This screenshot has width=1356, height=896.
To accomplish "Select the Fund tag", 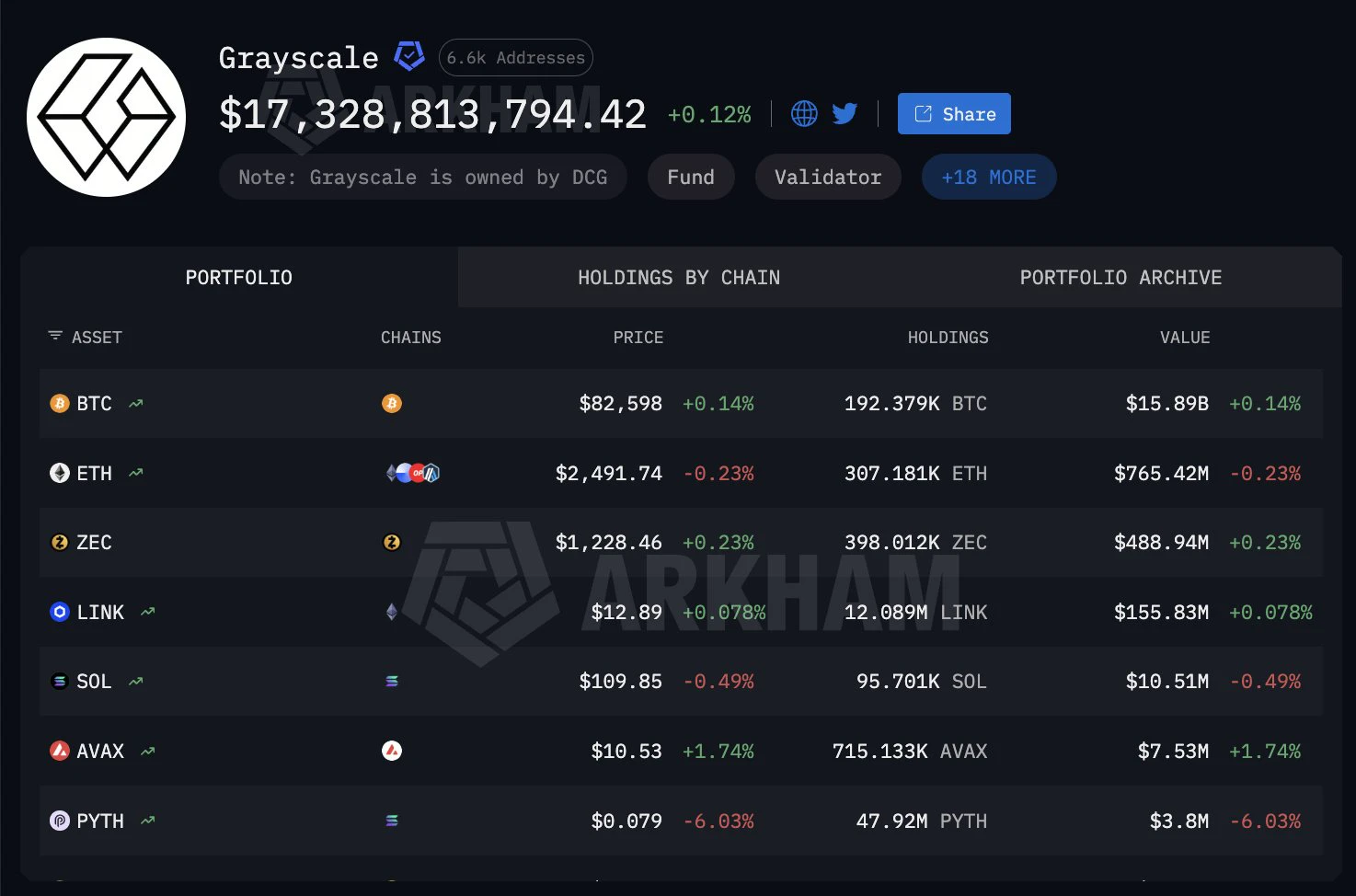I will point(691,177).
